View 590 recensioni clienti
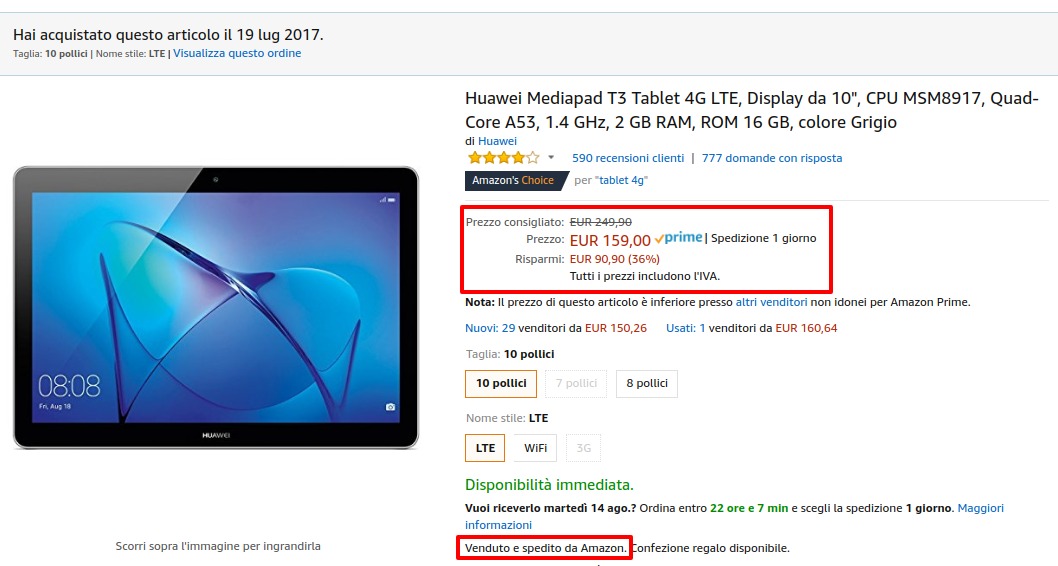The image size is (1058, 566). coord(628,158)
